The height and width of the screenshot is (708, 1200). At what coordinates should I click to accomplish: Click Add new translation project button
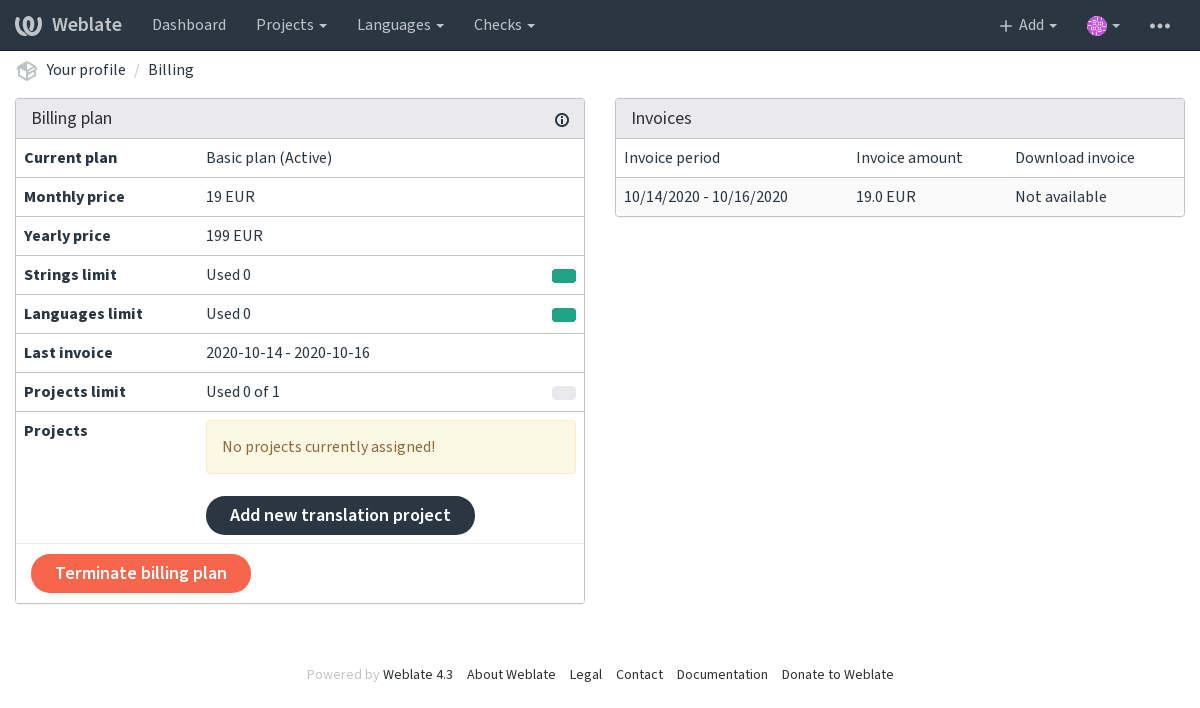pyautogui.click(x=340, y=515)
